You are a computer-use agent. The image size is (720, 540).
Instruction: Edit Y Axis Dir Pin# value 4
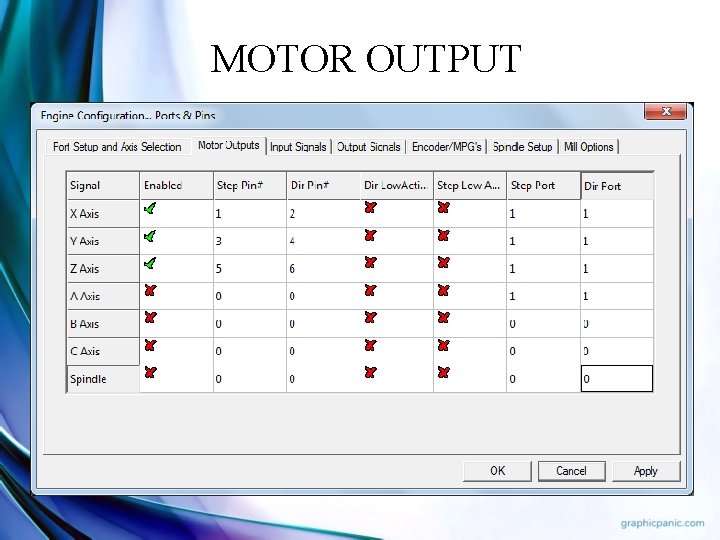pos(323,241)
